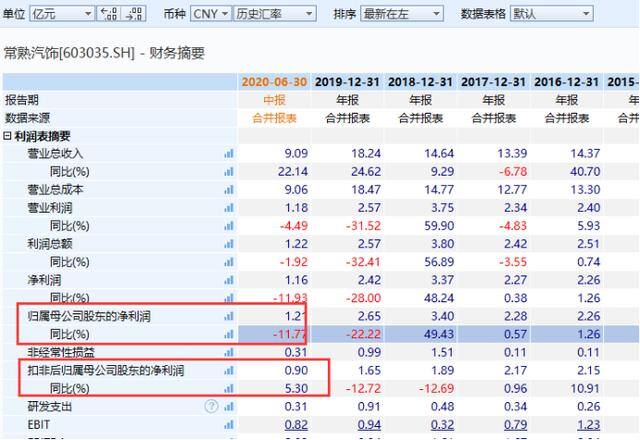Select the 研发支出 row label

[x=50, y=407]
